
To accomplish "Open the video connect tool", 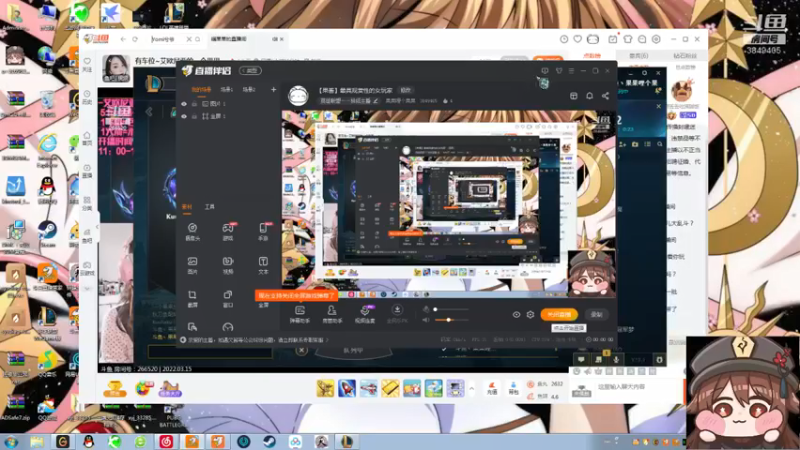I will [x=365, y=314].
